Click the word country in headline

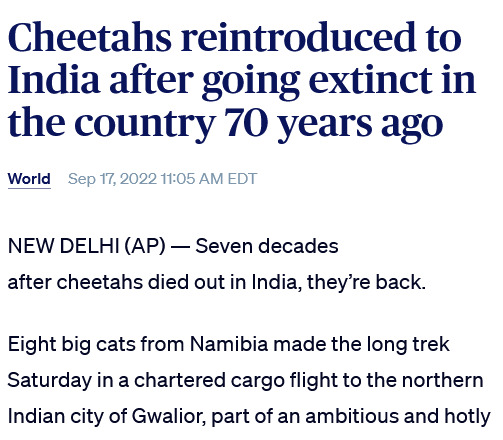click(x=145, y=124)
